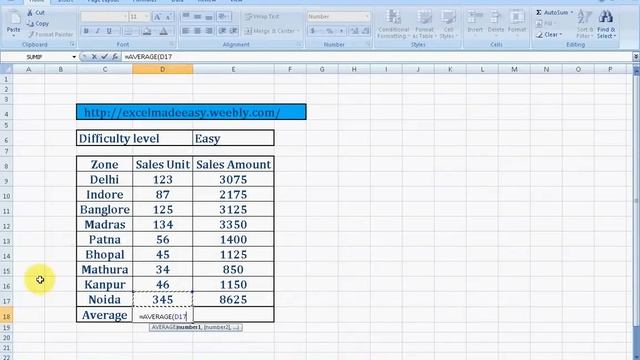640x360 pixels.
Task: Apply Top Align to cell
Action: tap(186, 16)
